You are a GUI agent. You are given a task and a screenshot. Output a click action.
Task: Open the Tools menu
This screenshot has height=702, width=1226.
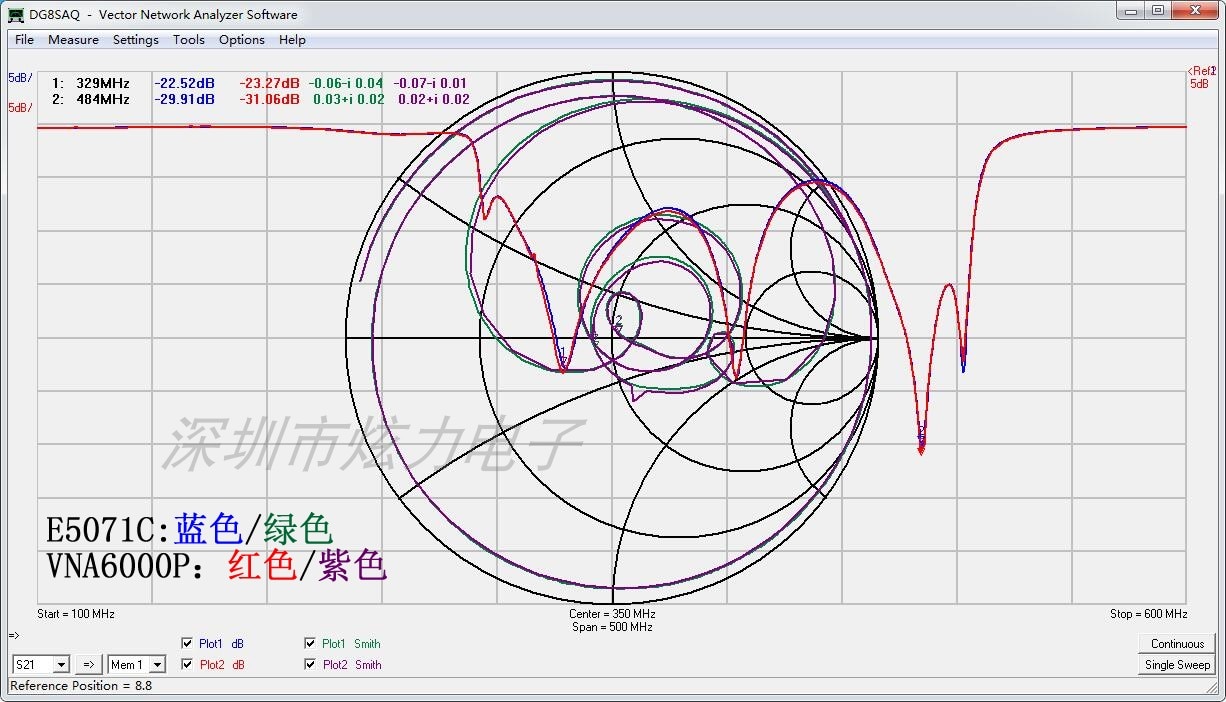[x=188, y=40]
